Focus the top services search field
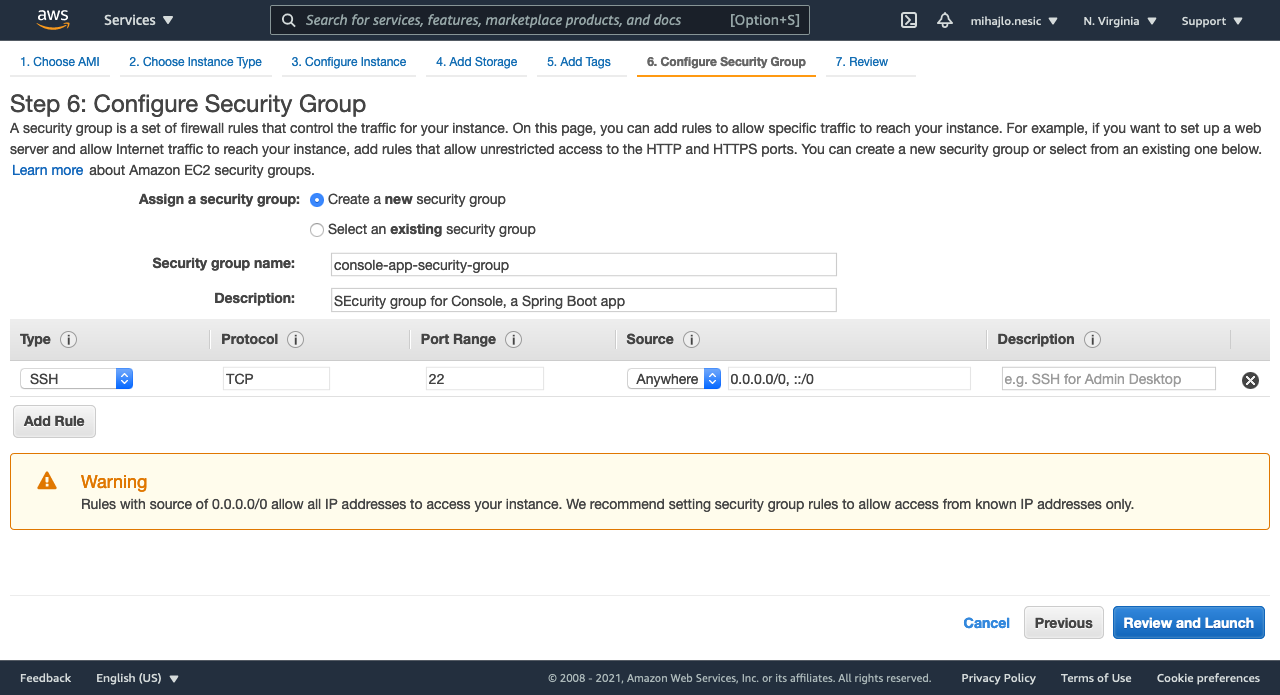Screen dimensions: 1280x695 pos(540,20)
